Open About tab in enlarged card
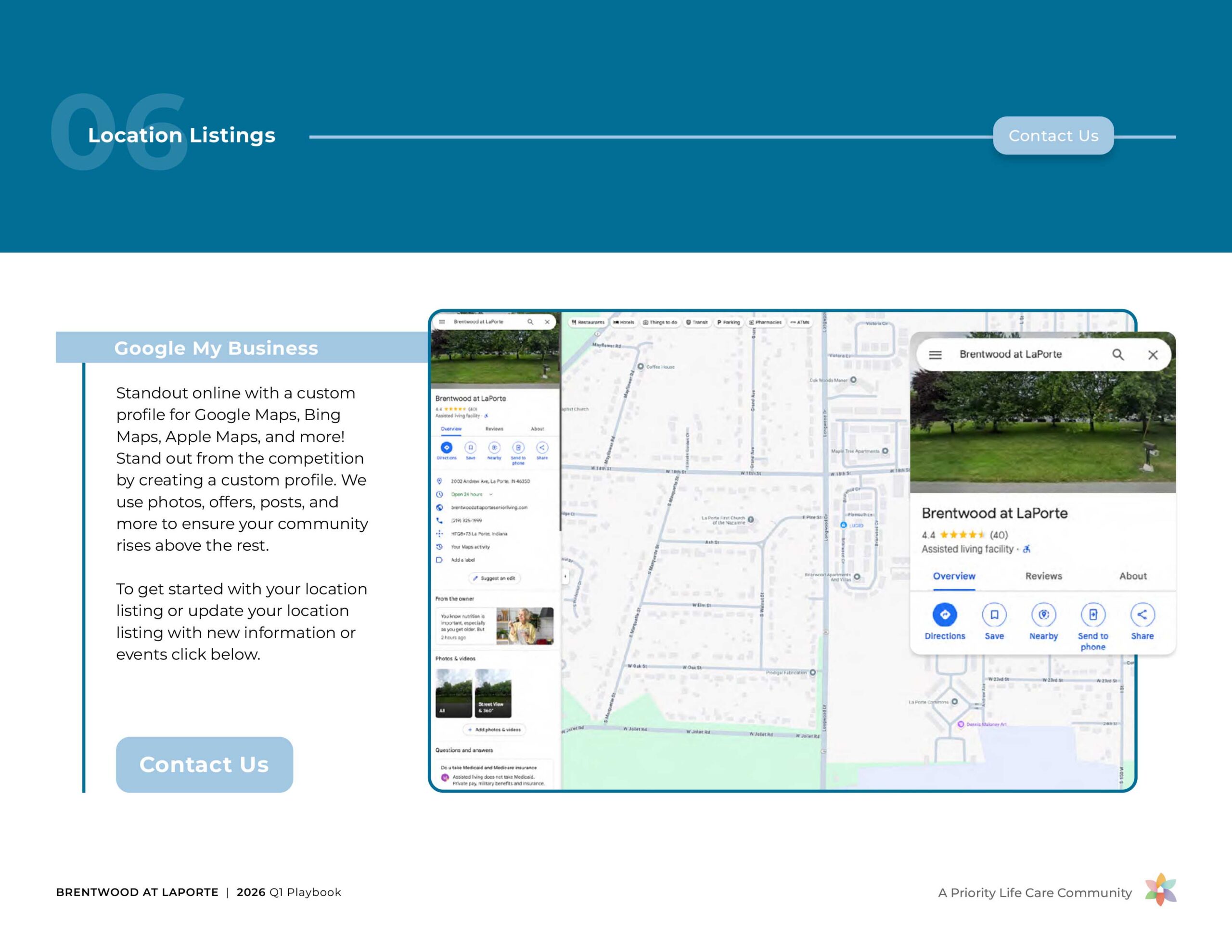The height and width of the screenshot is (952, 1232). pyautogui.click(x=1133, y=576)
